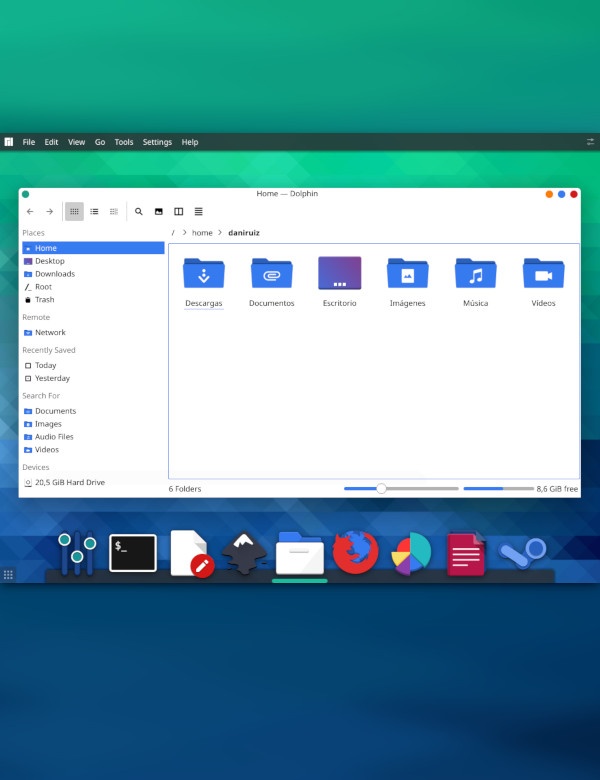Image resolution: width=600 pixels, height=780 pixels.
Task: Launch Steam from the dock
Action: coord(522,553)
